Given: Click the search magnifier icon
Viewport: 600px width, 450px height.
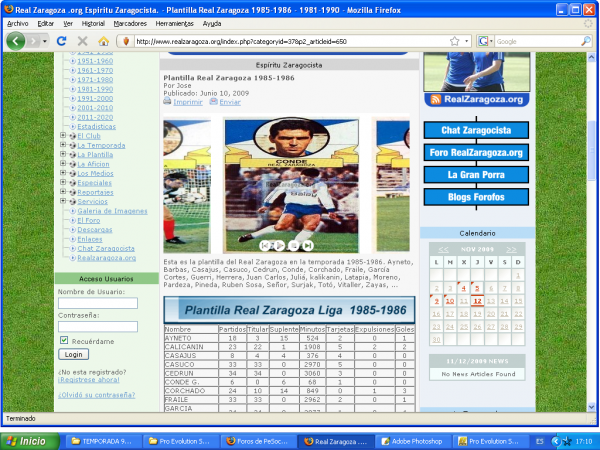Looking at the screenshot, I should point(586,41).
